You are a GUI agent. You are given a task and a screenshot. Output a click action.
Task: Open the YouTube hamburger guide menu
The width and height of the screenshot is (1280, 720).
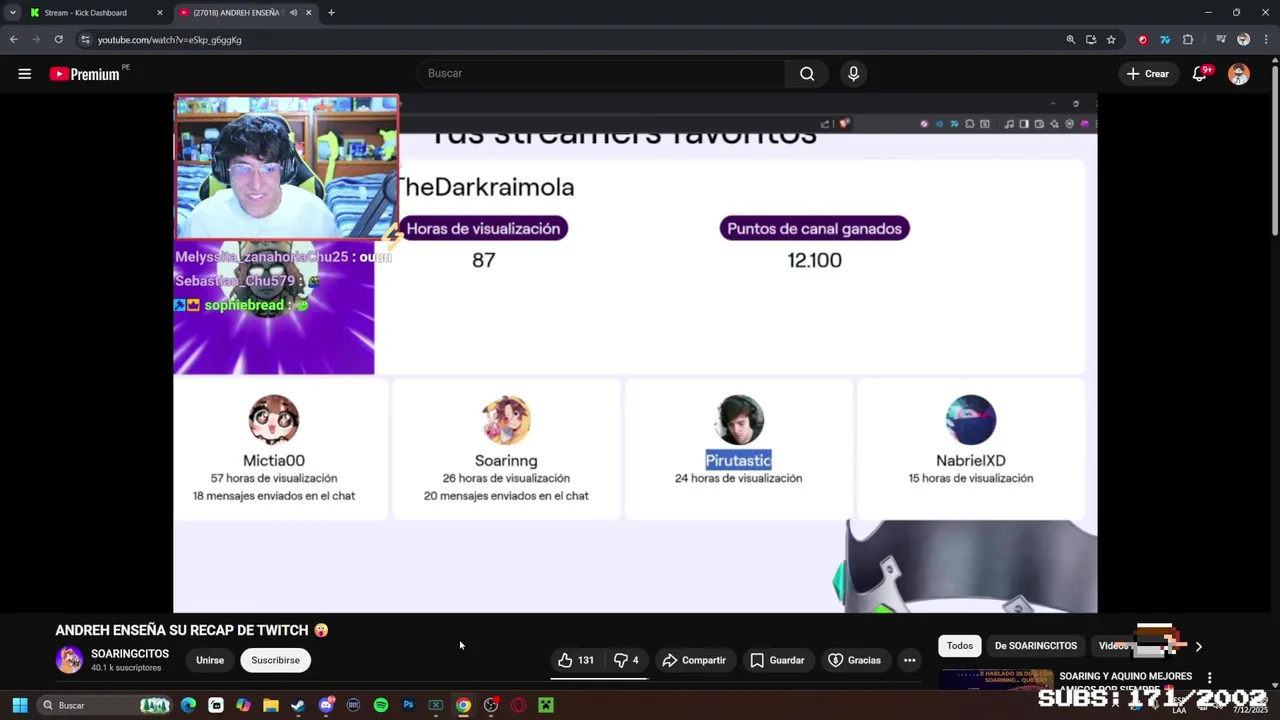(24, 74)
